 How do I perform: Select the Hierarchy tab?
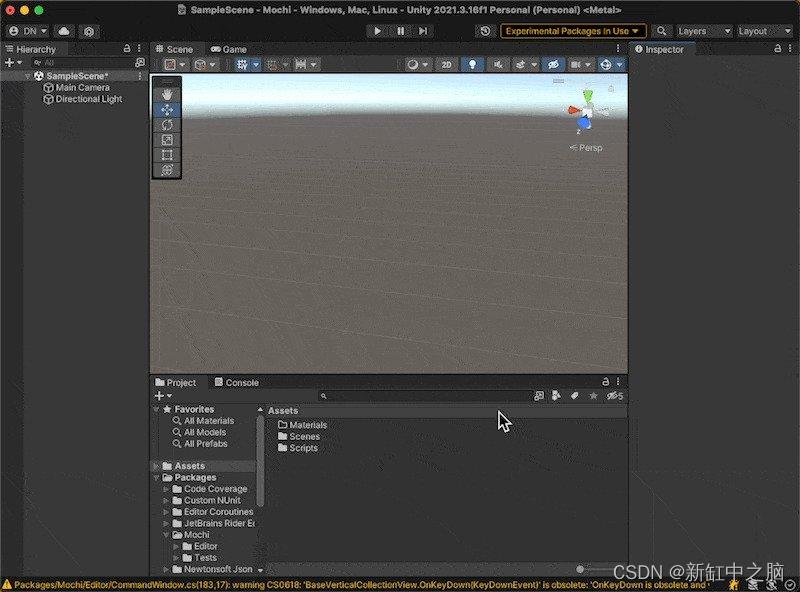click(31, 50)
